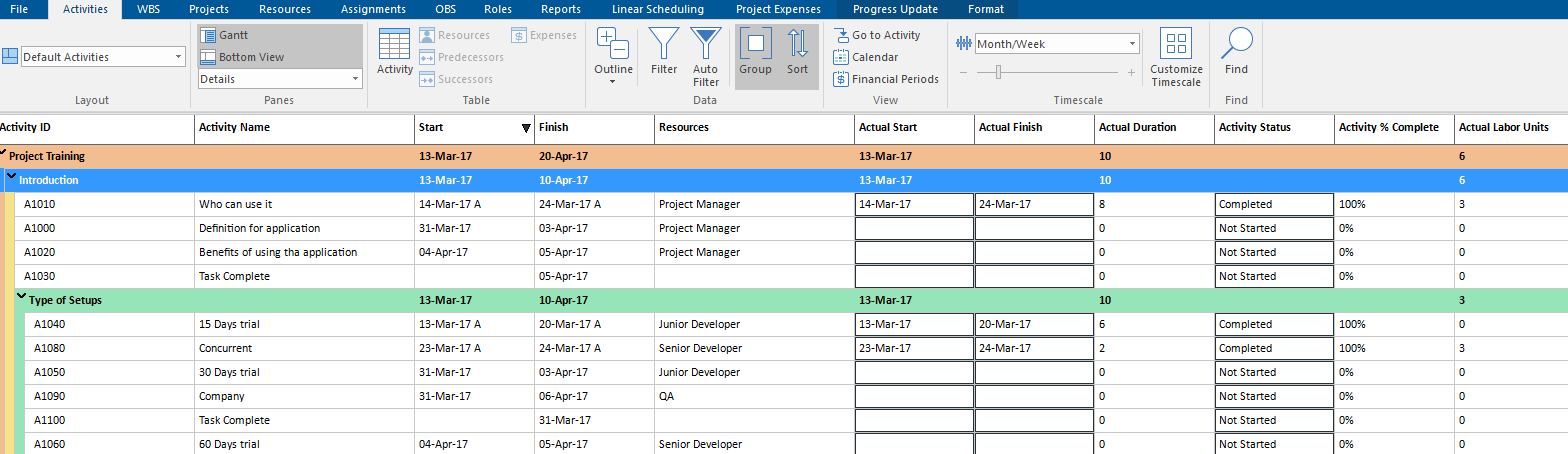Sort by the Start column header
The width and height of the screenshot is (1568, 454).
475,128
